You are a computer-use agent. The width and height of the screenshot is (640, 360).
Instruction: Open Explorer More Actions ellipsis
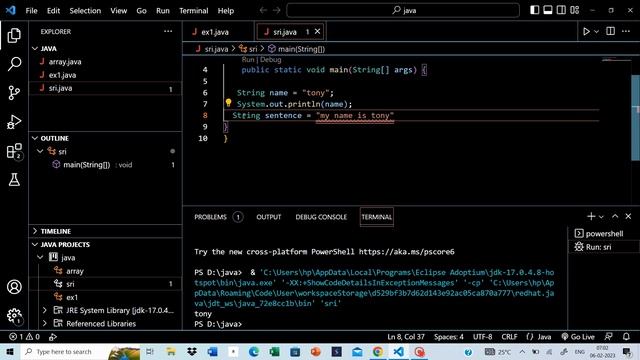point(168,31)
